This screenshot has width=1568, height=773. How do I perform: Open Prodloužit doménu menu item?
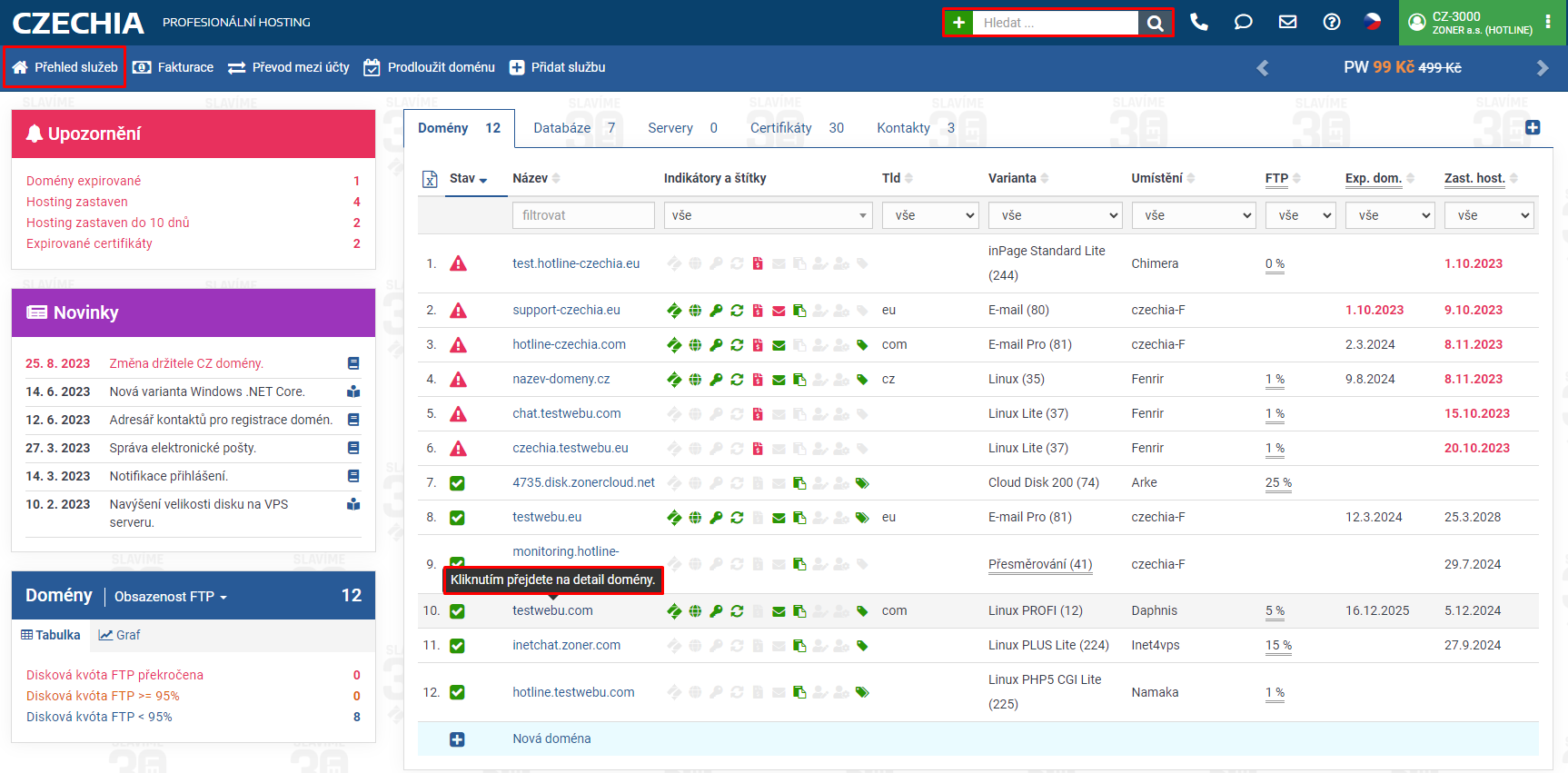429,67
